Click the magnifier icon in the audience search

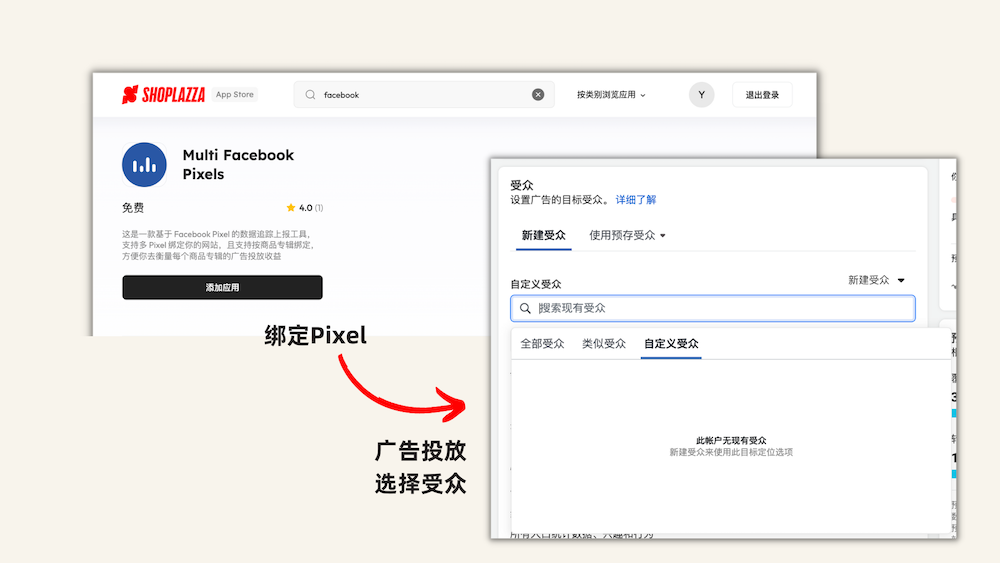pyautogui.click(x=525, y=308)
